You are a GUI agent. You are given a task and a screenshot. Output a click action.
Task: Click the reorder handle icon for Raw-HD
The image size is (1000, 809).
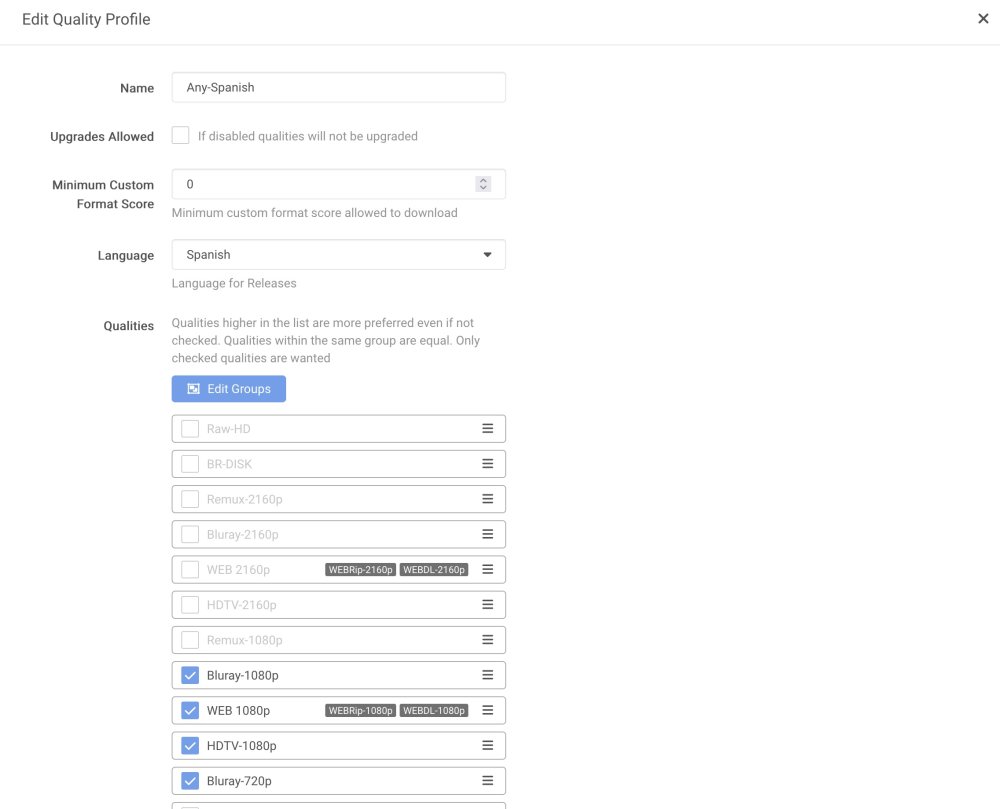487,428
